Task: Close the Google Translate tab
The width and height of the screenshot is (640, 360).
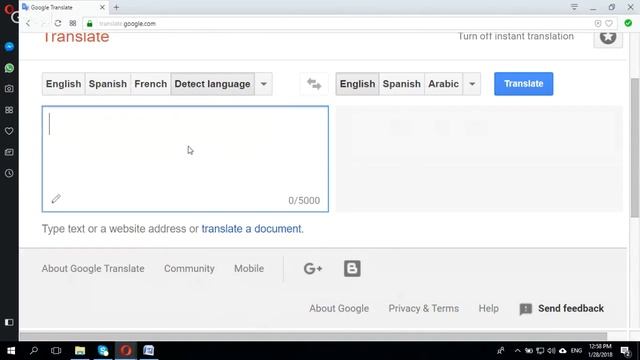Action: [102, 7]
